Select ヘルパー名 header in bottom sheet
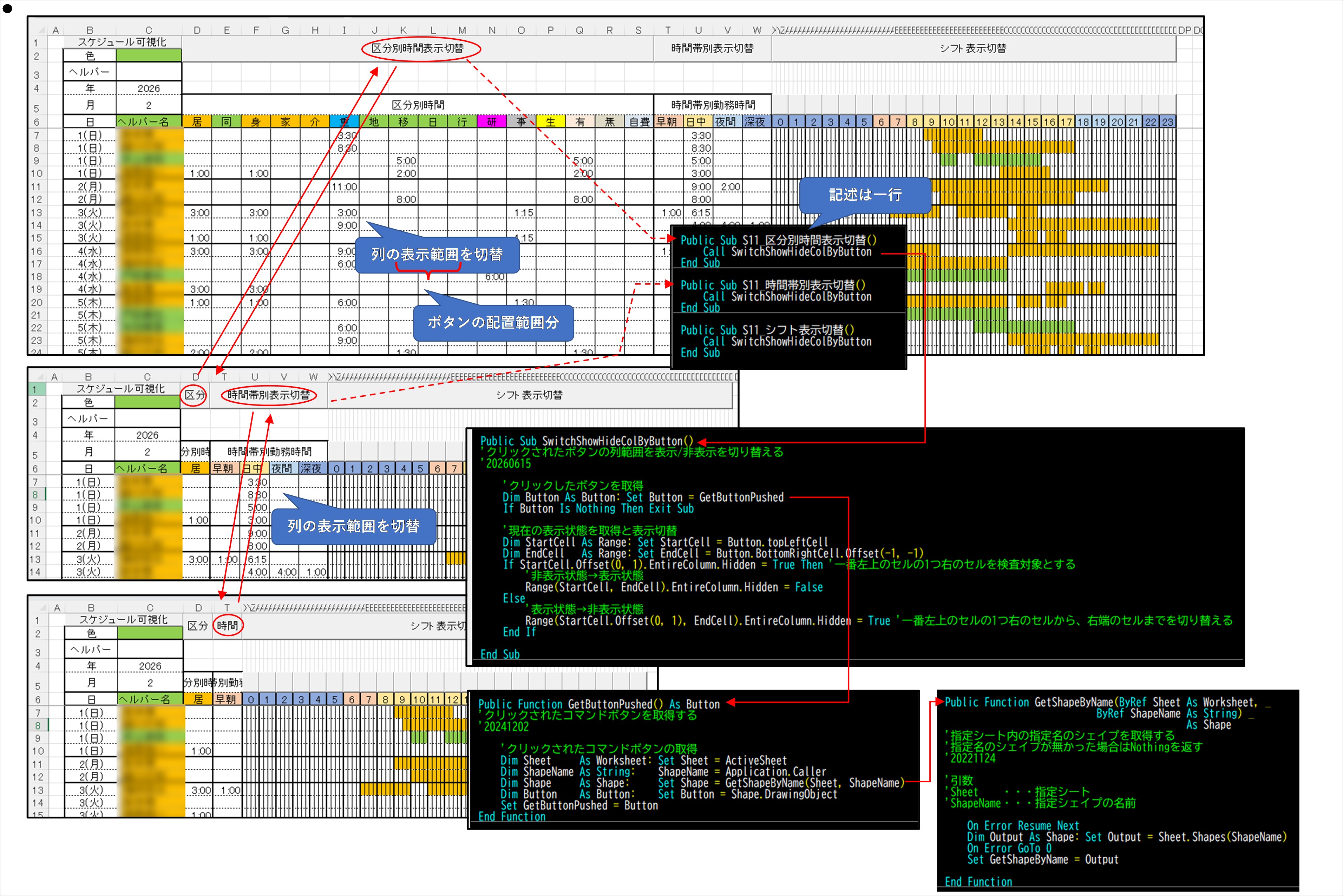Screen dimensions: 1343x896 [x=150, y=699]
